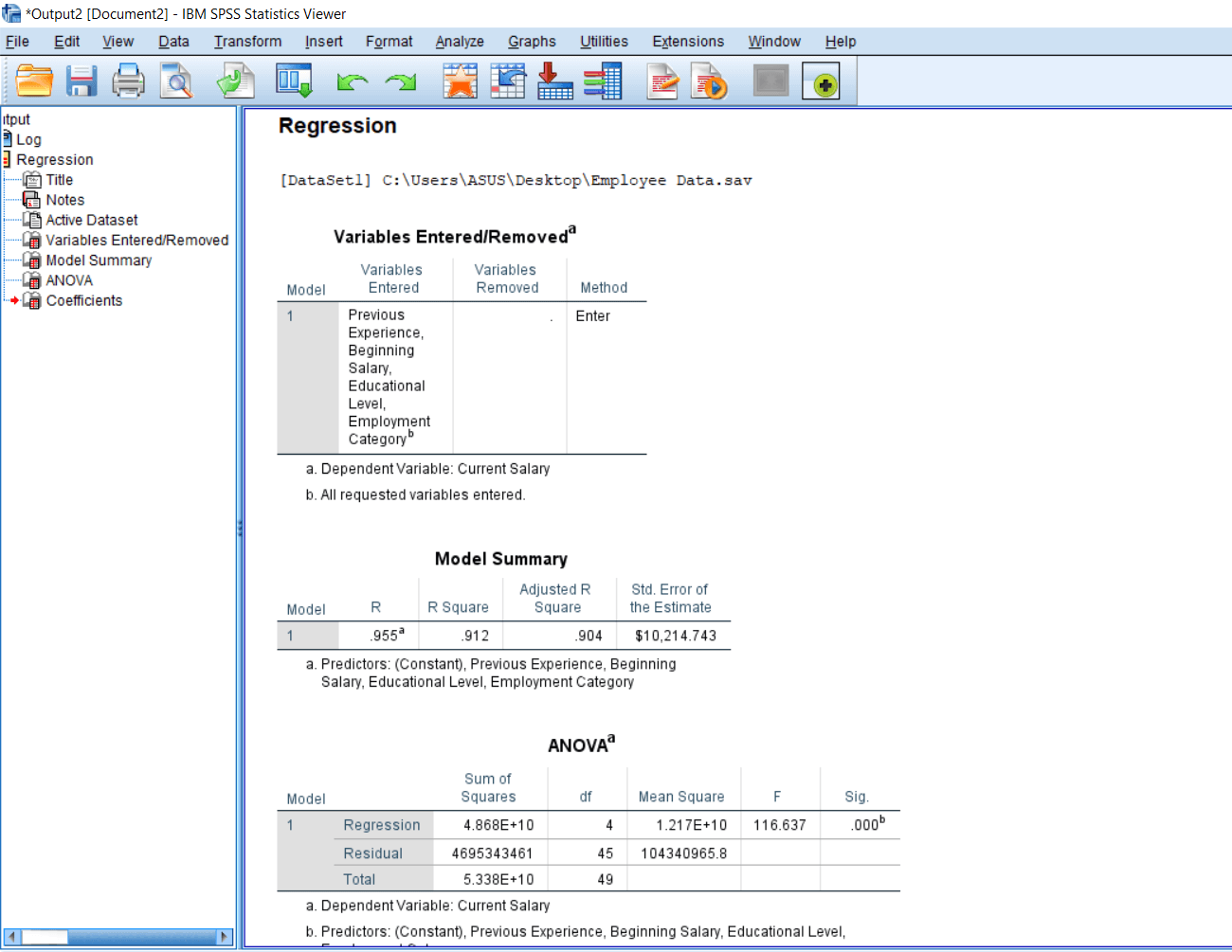Click the F value 116.637
The height and width of the screenshot is (952, 1232).
click(x=780, y=825)
